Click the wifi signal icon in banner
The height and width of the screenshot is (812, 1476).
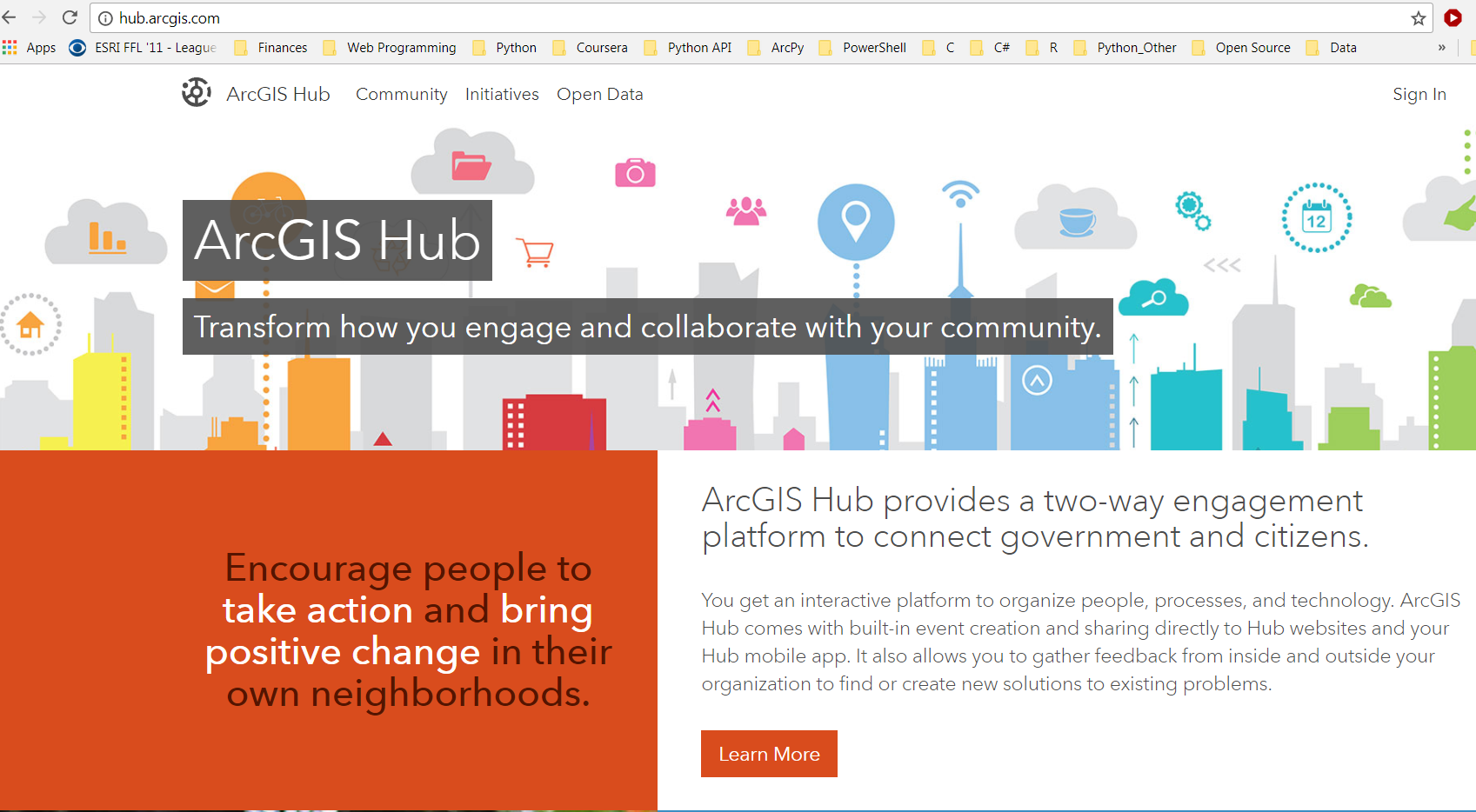960,193
